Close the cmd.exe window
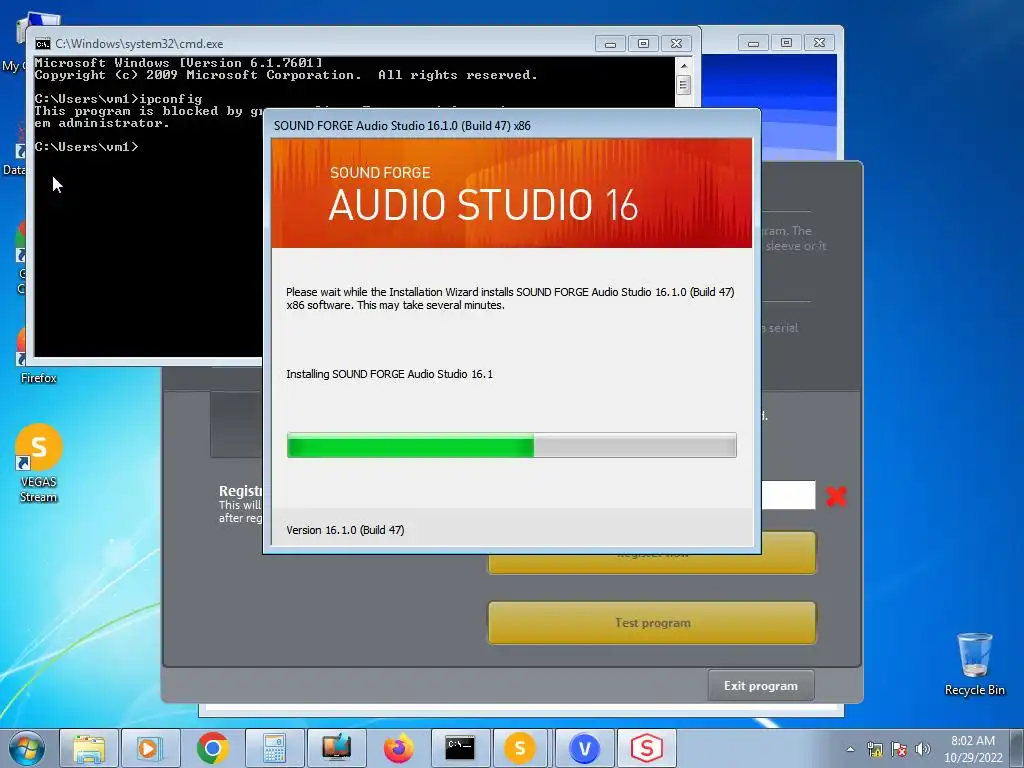The width and height of the screenshot is (1024, 768). (x=677, y=44)
